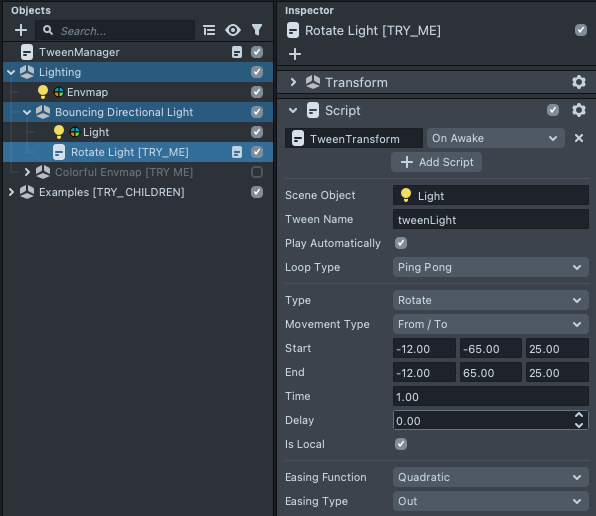The width and height of the screenshot is (596, 516).
Task: Open Easing Type dropdown showing Out
Action: pos(491,501)
